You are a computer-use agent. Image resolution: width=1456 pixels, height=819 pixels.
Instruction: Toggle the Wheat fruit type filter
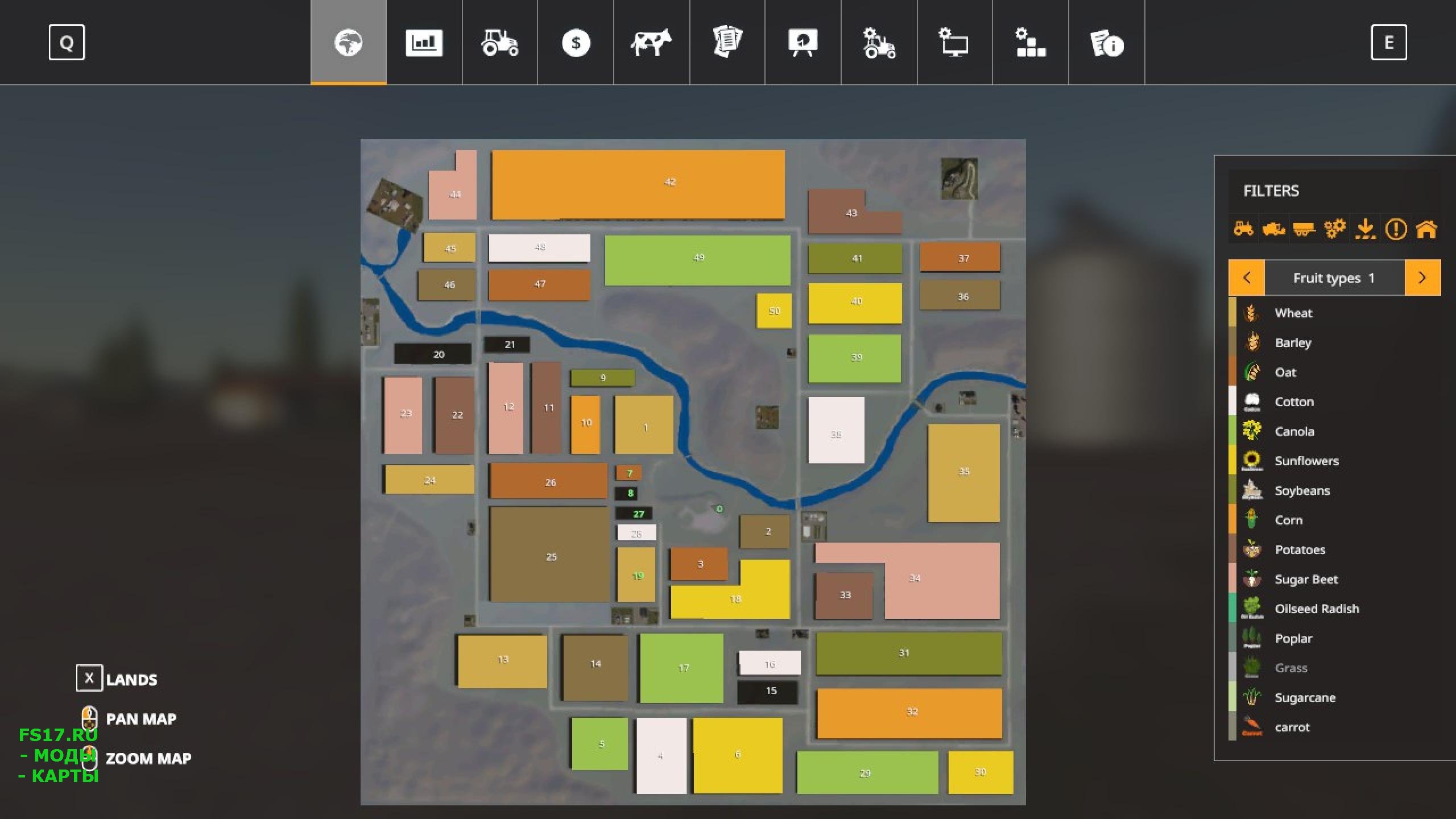click(1294, 312)
